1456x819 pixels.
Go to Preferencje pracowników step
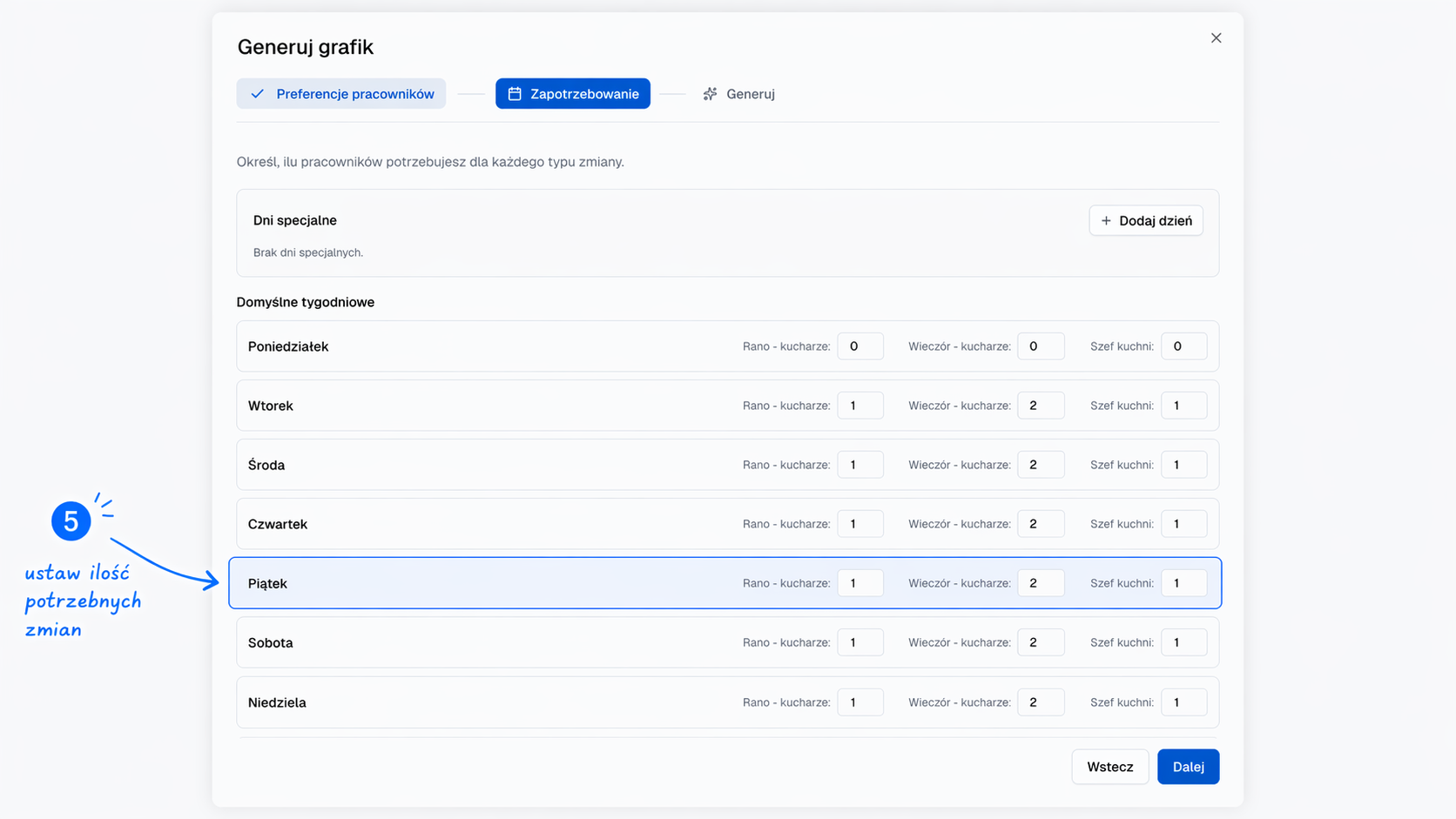(341, 94)
